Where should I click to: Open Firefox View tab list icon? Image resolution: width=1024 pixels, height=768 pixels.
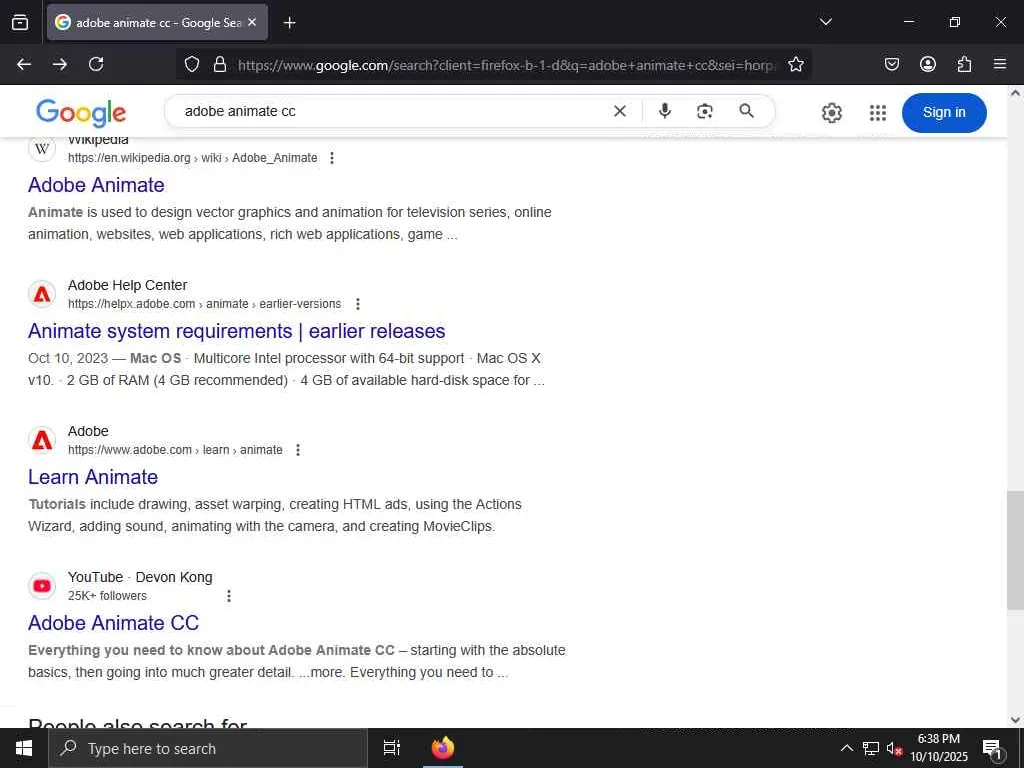click(20, 22)
